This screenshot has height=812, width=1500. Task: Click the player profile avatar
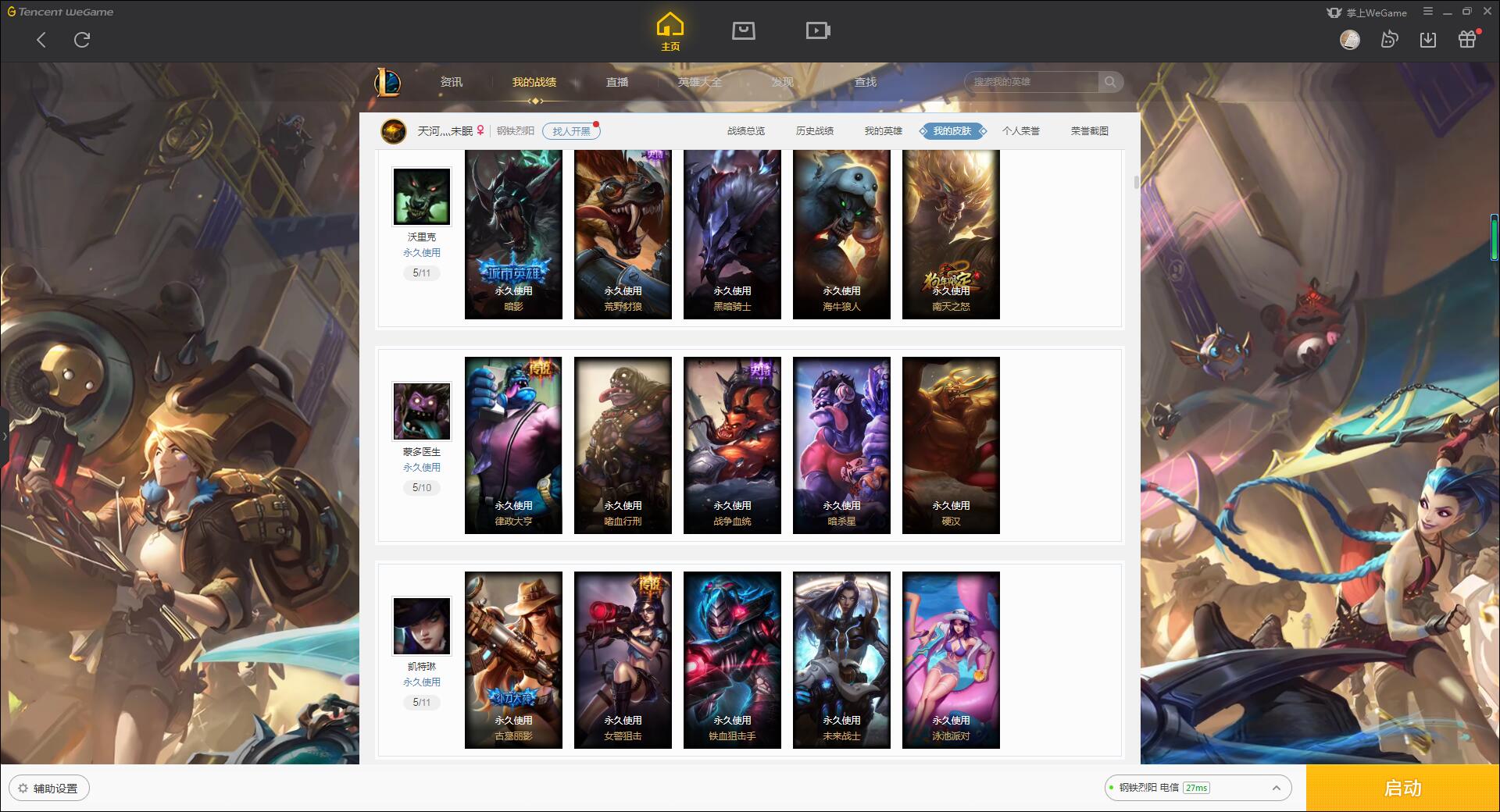tap(394, 131)
